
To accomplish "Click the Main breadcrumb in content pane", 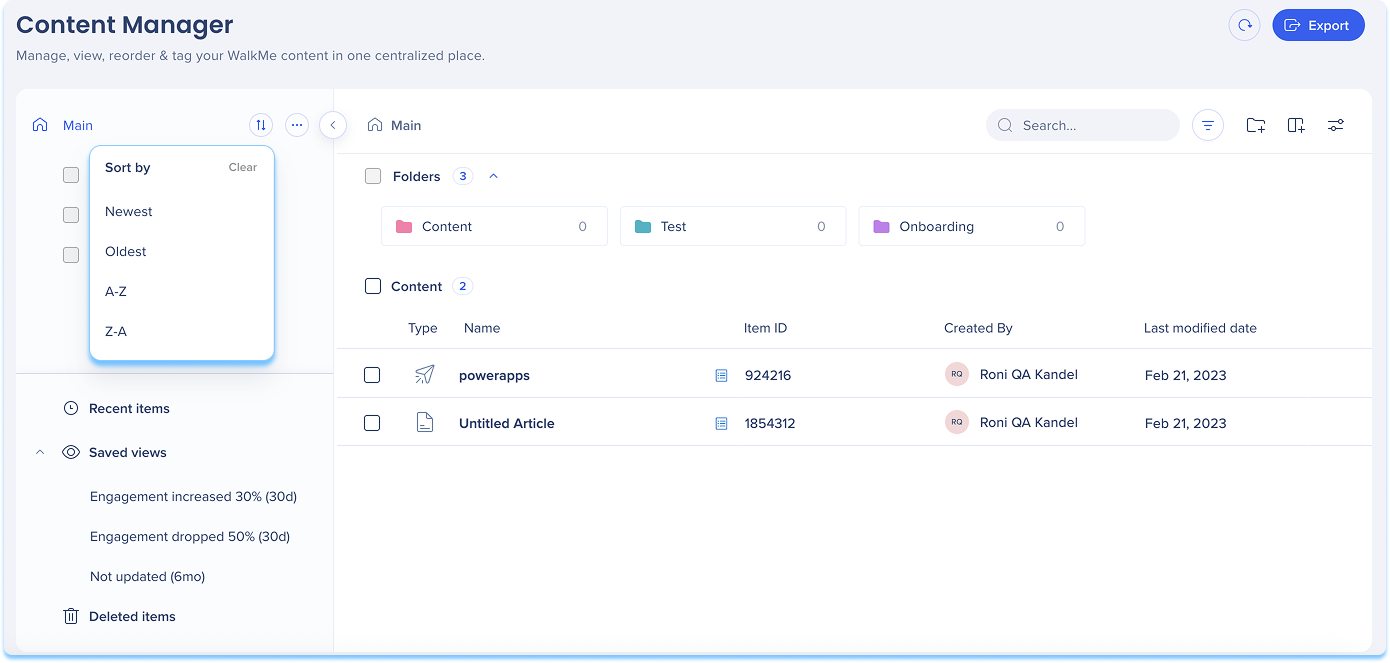I will click(x=406, y=125).
